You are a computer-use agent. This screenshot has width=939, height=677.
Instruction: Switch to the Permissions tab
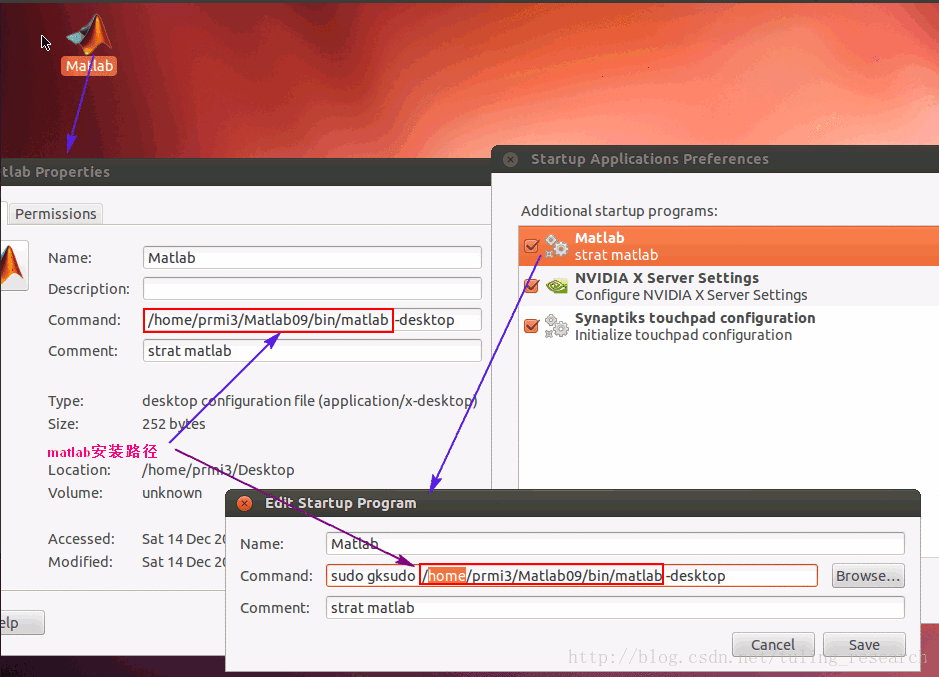pyautogui.click(x=56, y=214)
